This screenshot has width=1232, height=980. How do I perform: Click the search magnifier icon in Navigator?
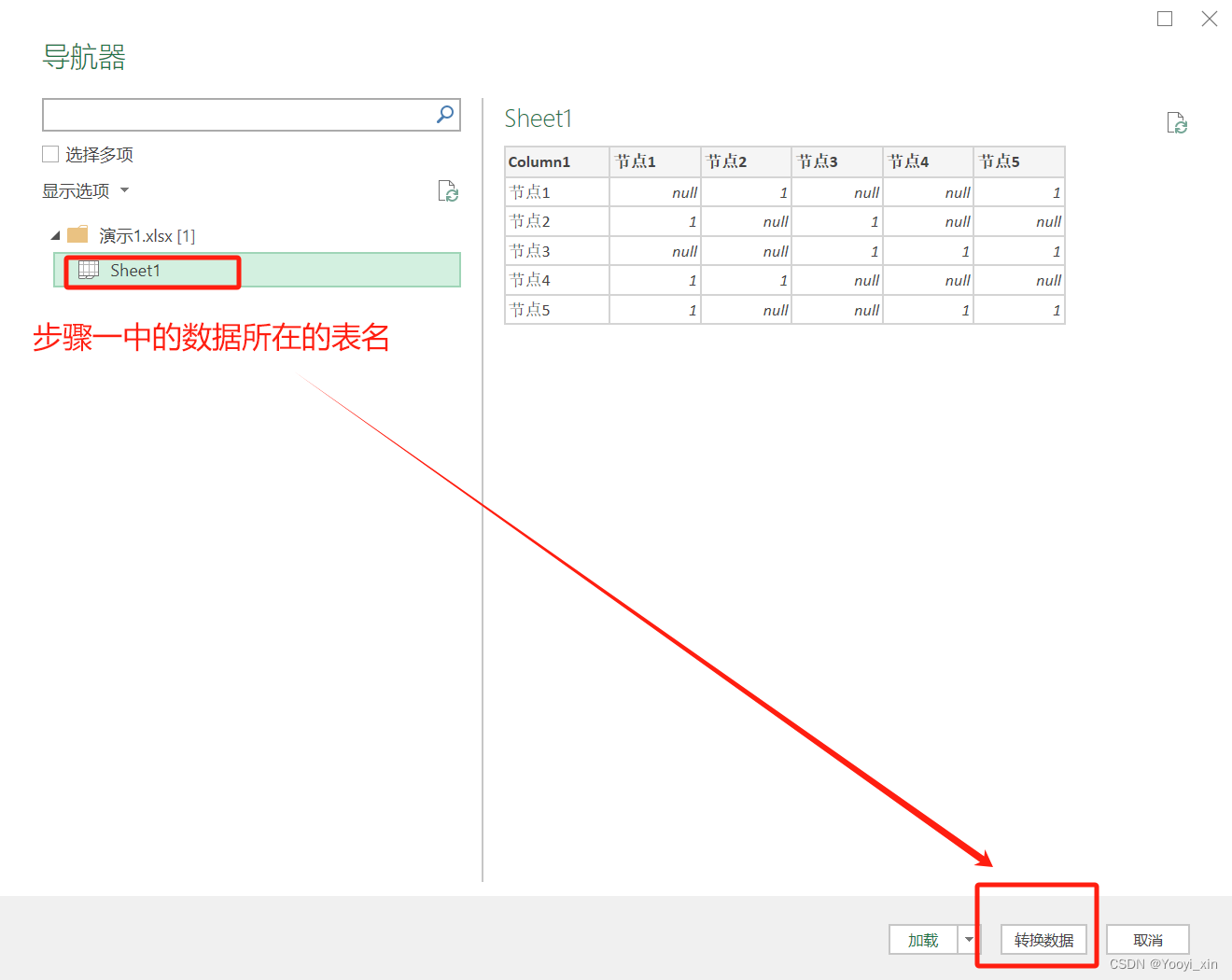pos(445,114)
